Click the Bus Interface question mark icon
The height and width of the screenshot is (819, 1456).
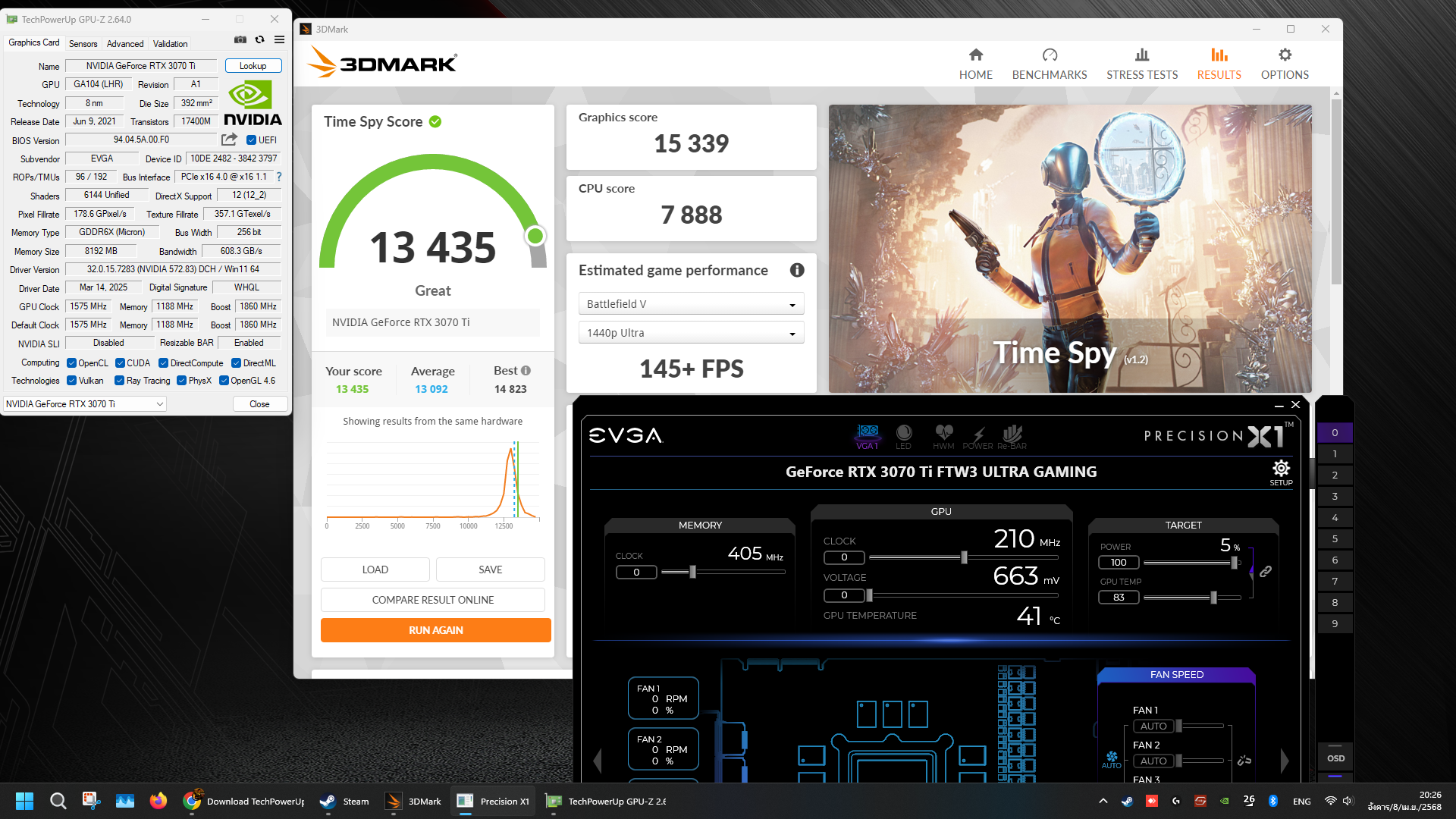pos(279,177)
